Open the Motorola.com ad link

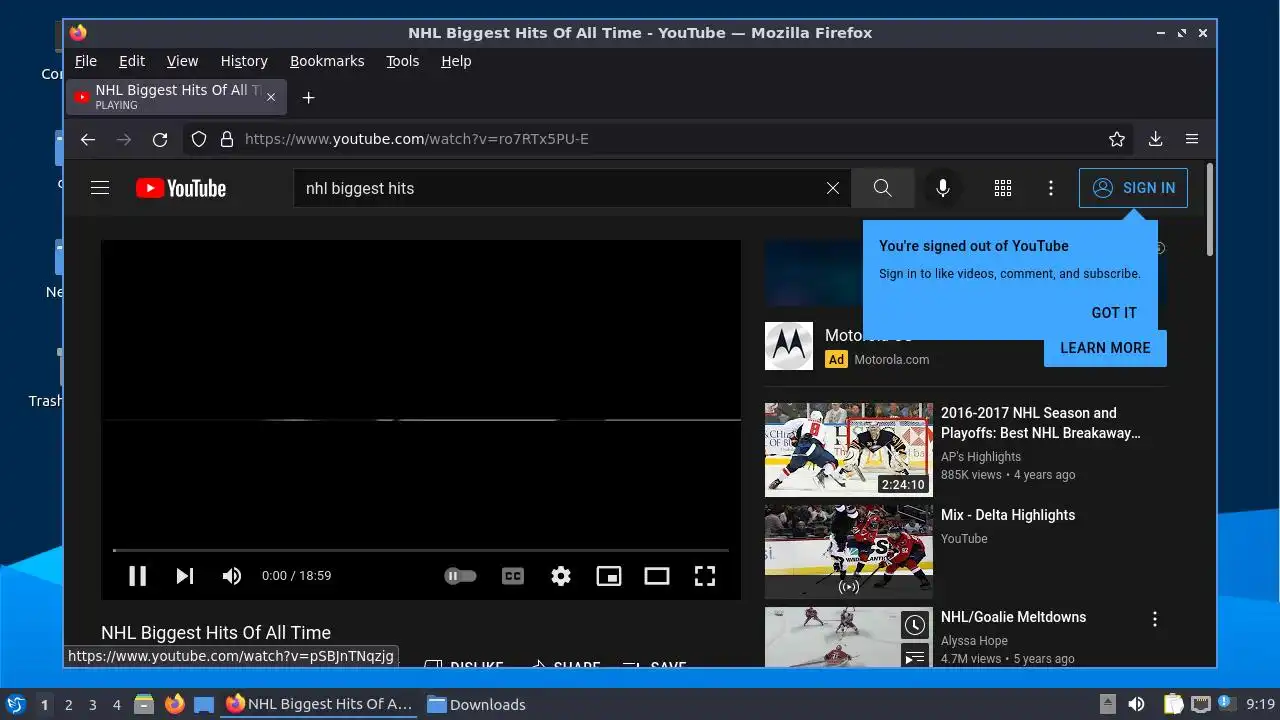[891, 360]
